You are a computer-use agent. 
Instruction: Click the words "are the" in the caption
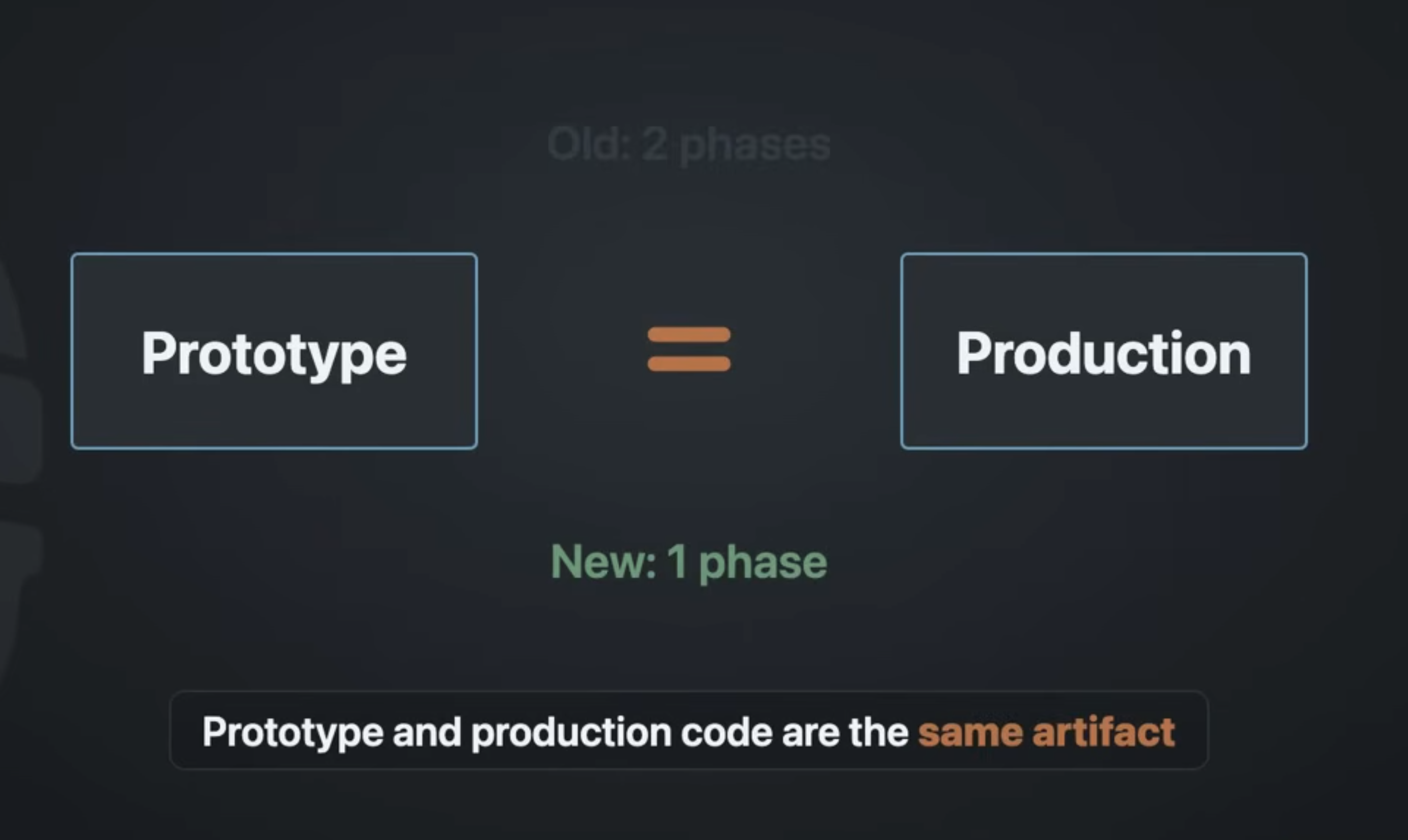tap(845, 732)
